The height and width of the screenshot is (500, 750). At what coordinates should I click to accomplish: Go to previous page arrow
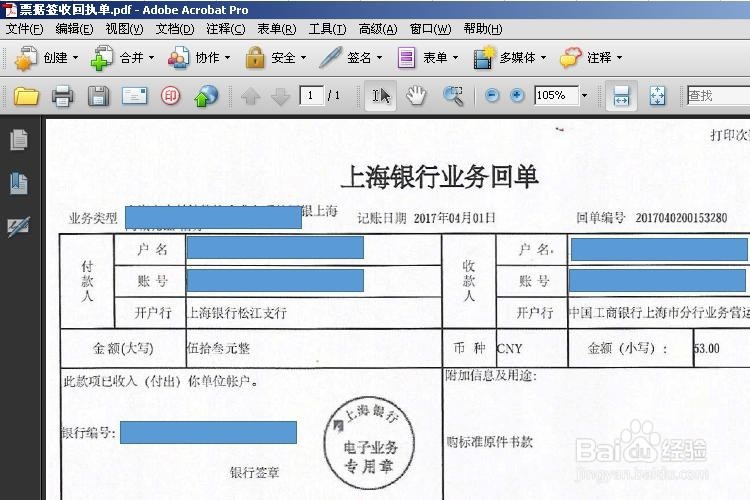(251, 97)
